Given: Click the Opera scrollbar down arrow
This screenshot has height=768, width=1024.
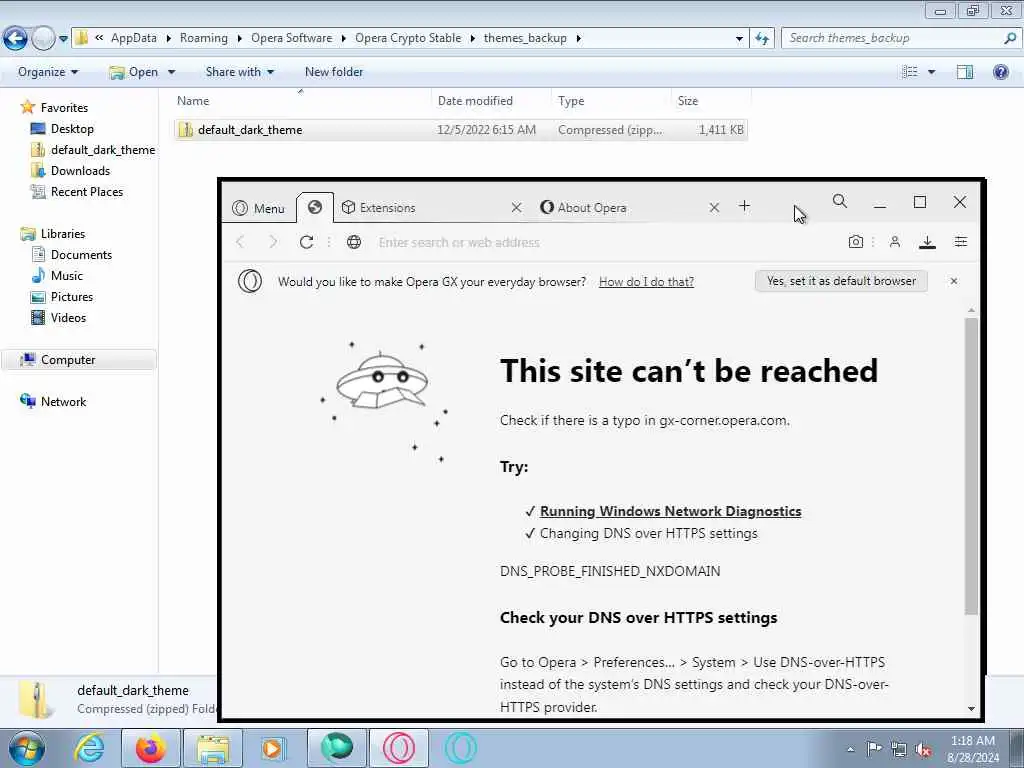Looking at the screenshot, I should tap(971, 709).
